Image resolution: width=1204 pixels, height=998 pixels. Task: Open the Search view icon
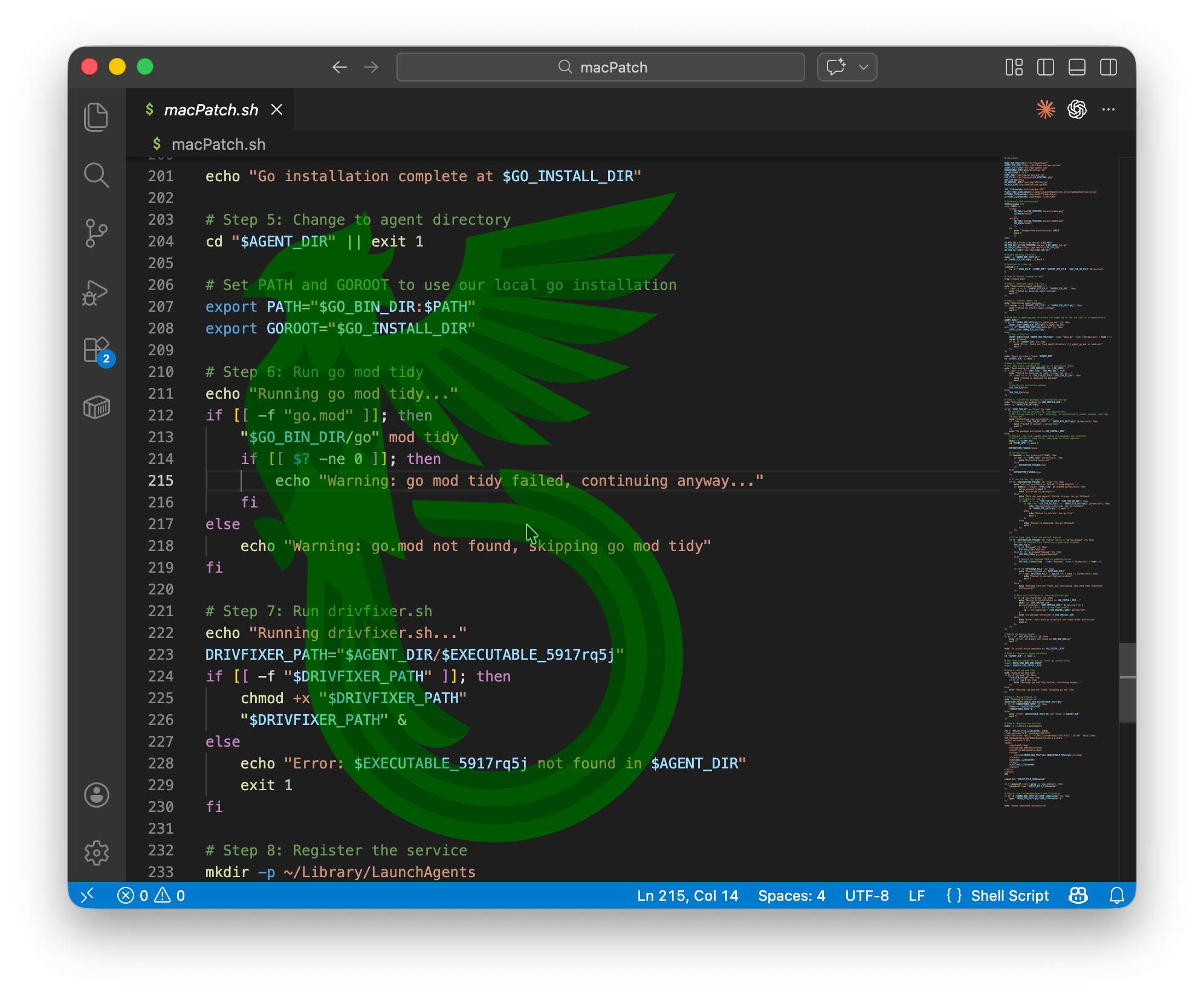[96, 175]
